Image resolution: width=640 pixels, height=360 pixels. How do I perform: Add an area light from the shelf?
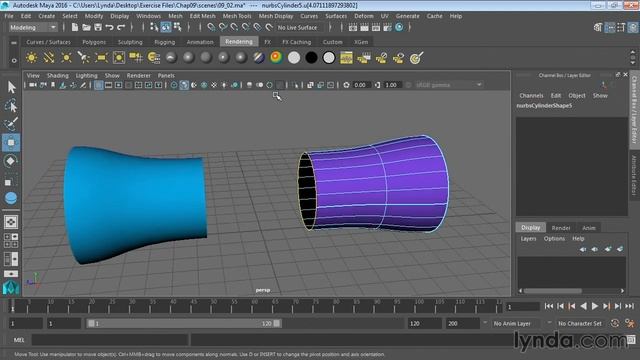coord(101,58)
